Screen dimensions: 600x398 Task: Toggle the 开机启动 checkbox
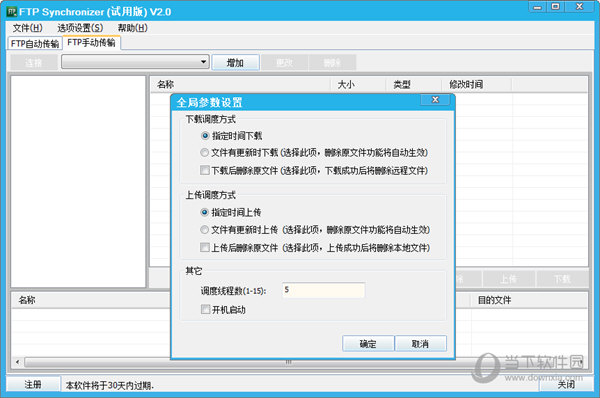tap(206, 309)
